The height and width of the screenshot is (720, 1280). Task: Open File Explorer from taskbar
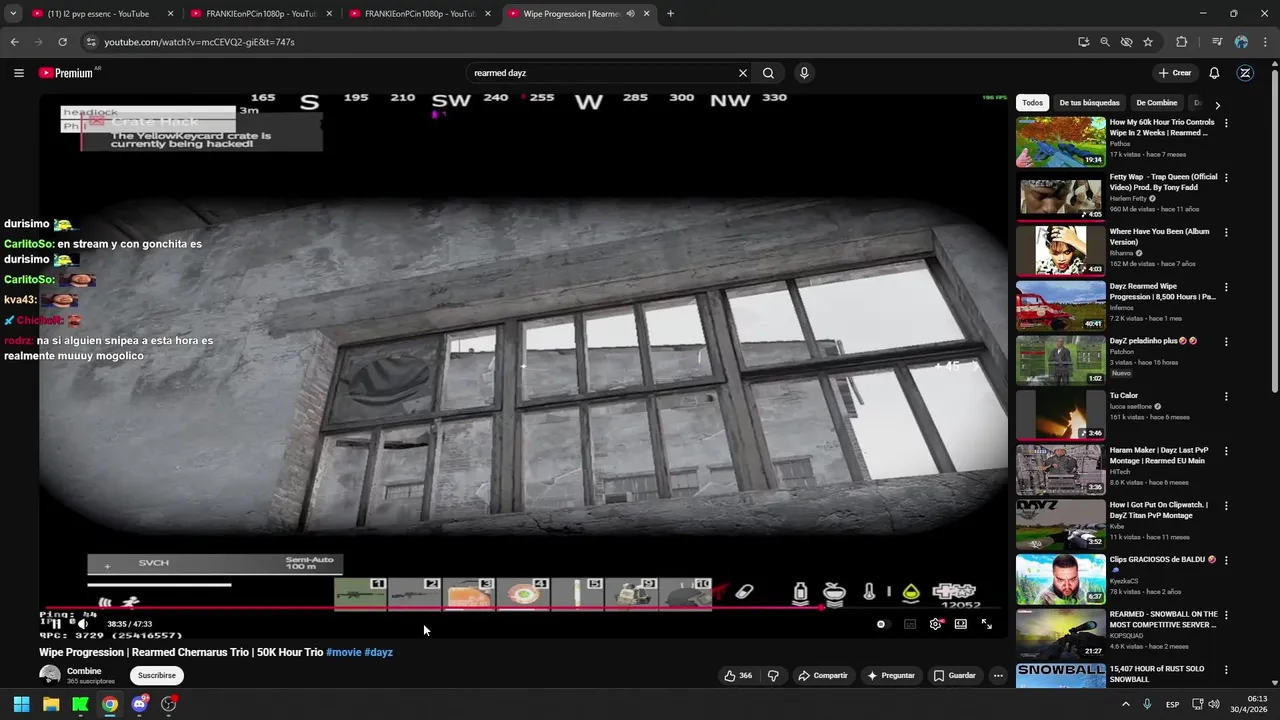pos(51,704)
